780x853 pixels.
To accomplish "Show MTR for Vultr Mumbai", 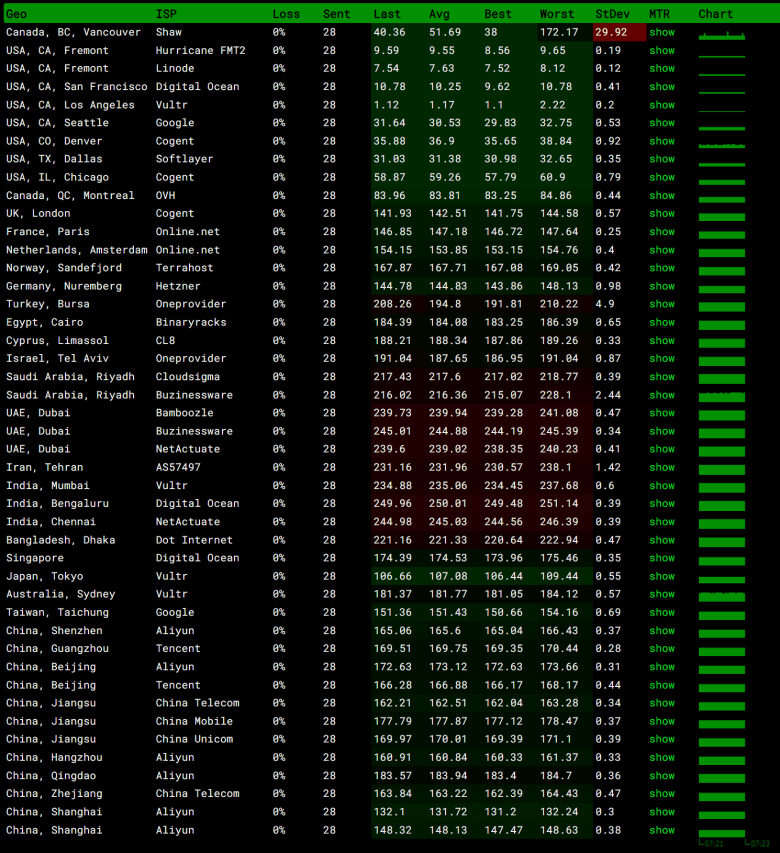I will [661, 485].
